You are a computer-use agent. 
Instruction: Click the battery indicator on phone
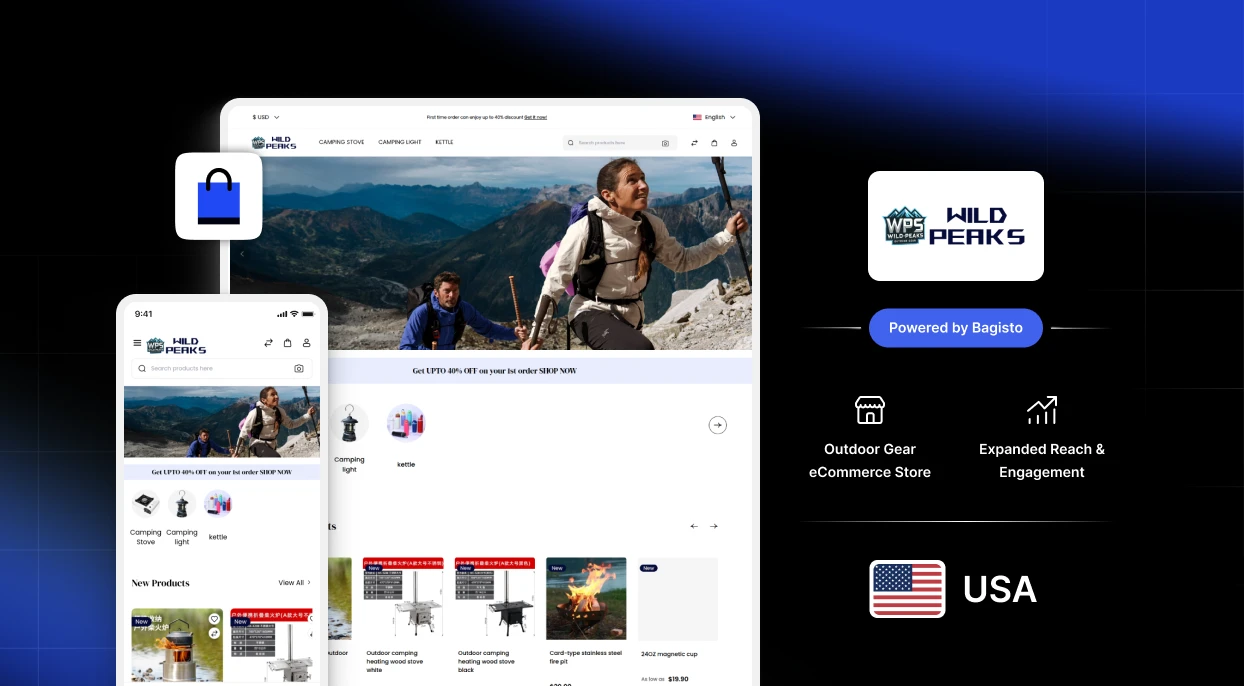coord(308,314)
